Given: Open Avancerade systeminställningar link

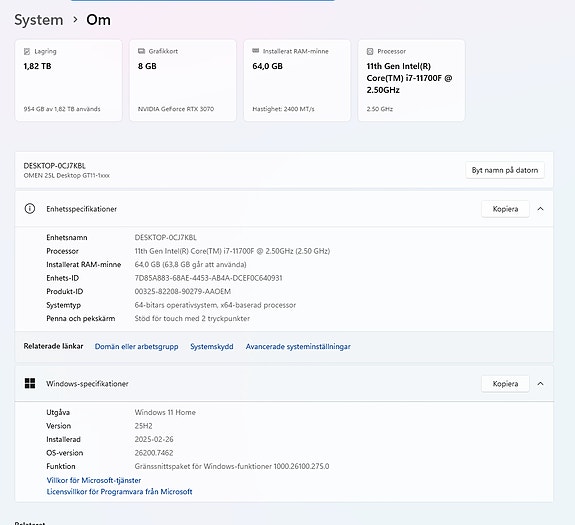Looking at the screenshot, I should tap(298, 346).
